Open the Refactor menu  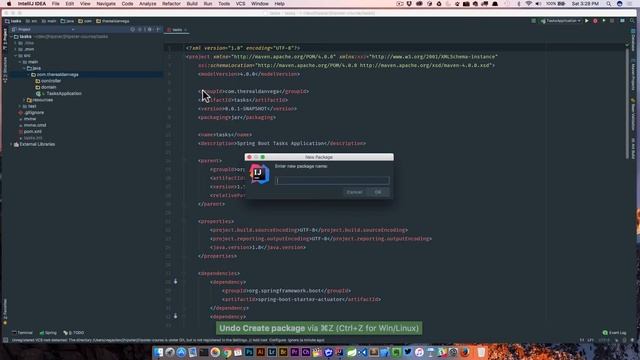click(x=171, y=4)
